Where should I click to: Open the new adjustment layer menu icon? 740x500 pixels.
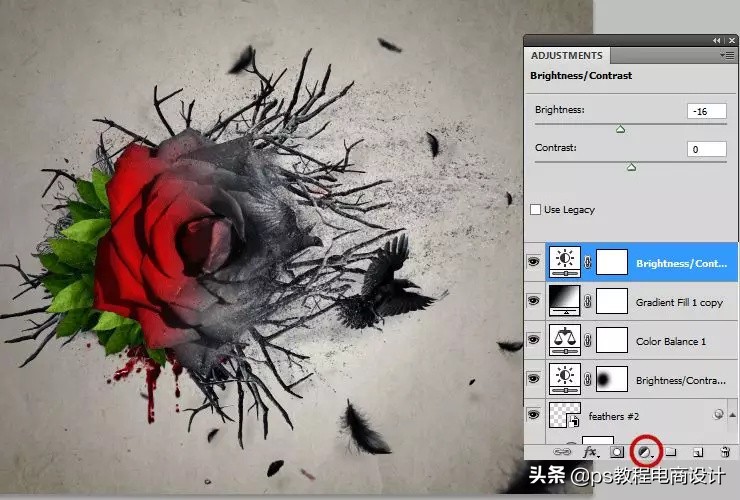pos(647,453)
